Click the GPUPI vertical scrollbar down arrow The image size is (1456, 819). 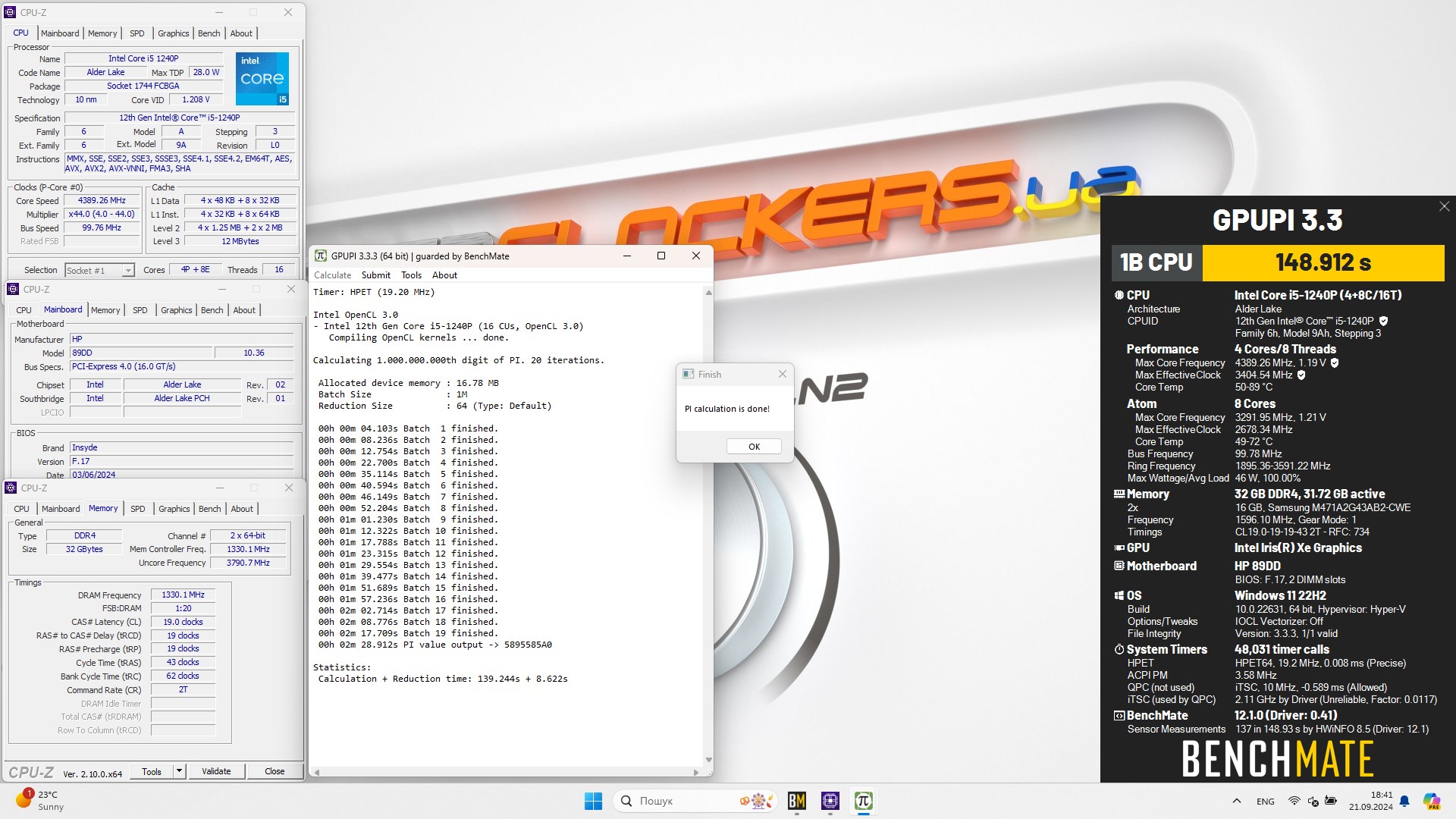(708, 760)
